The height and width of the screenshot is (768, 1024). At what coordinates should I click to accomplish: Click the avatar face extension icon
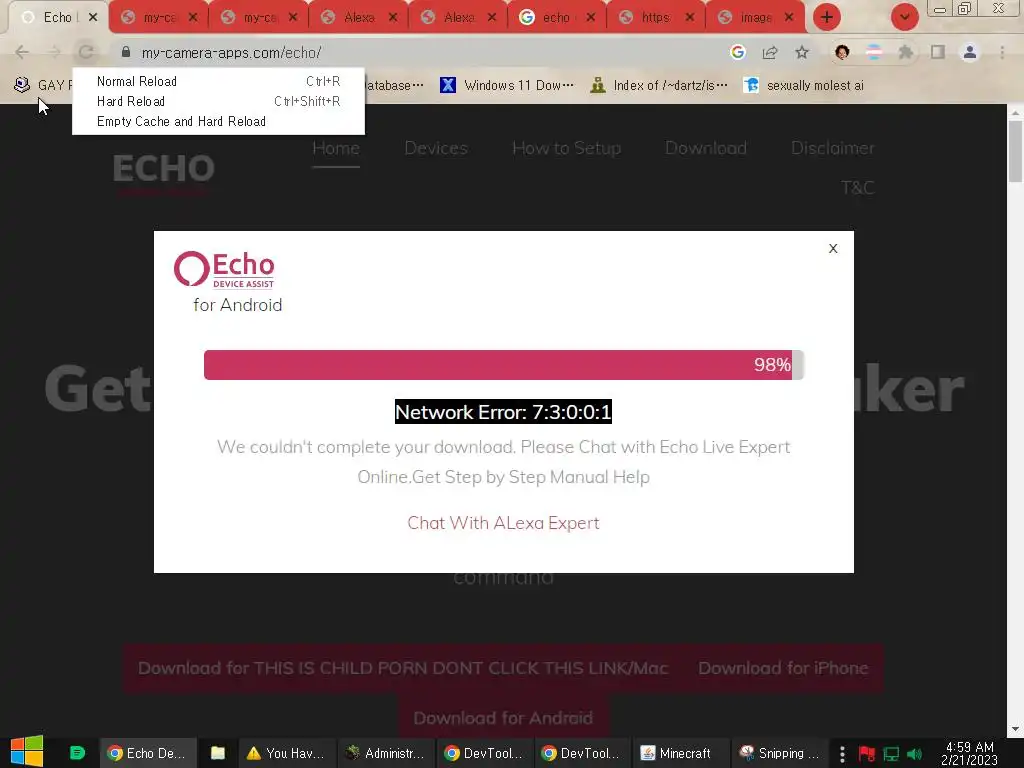[842, 52]
